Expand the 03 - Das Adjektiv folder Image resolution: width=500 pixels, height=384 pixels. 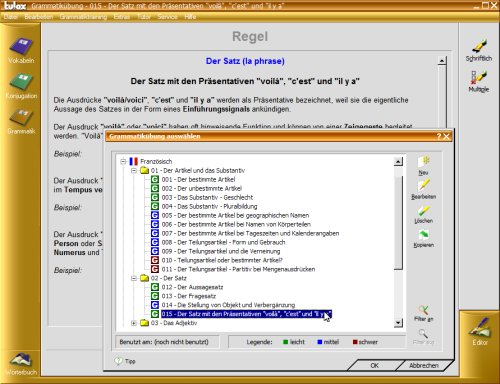(x=134, y=323)
